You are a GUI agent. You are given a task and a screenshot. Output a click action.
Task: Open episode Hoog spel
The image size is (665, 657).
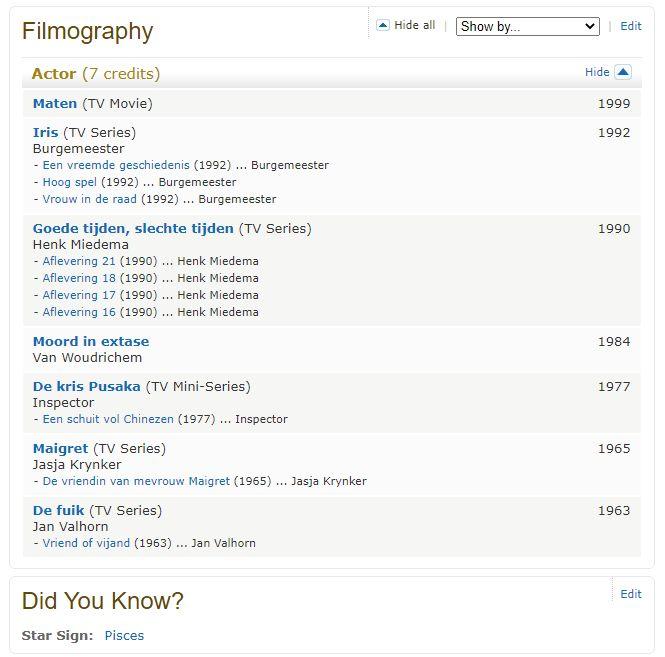coord(70,182)
